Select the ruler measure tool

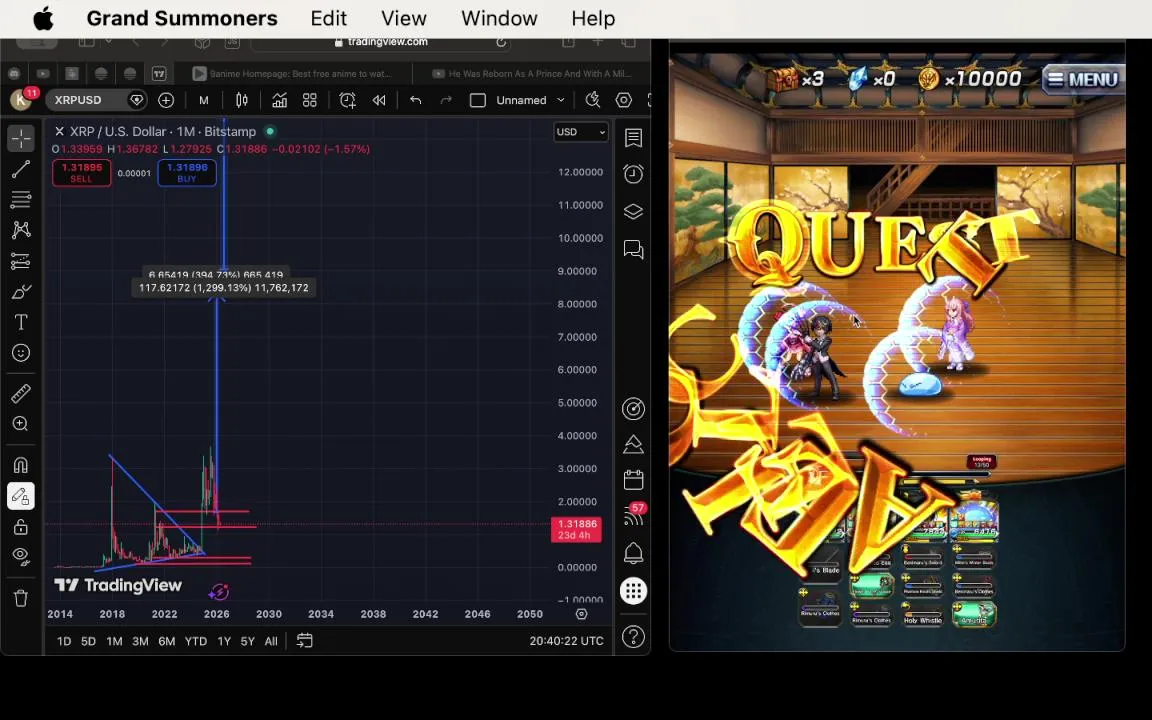click(x=21, y=394)
